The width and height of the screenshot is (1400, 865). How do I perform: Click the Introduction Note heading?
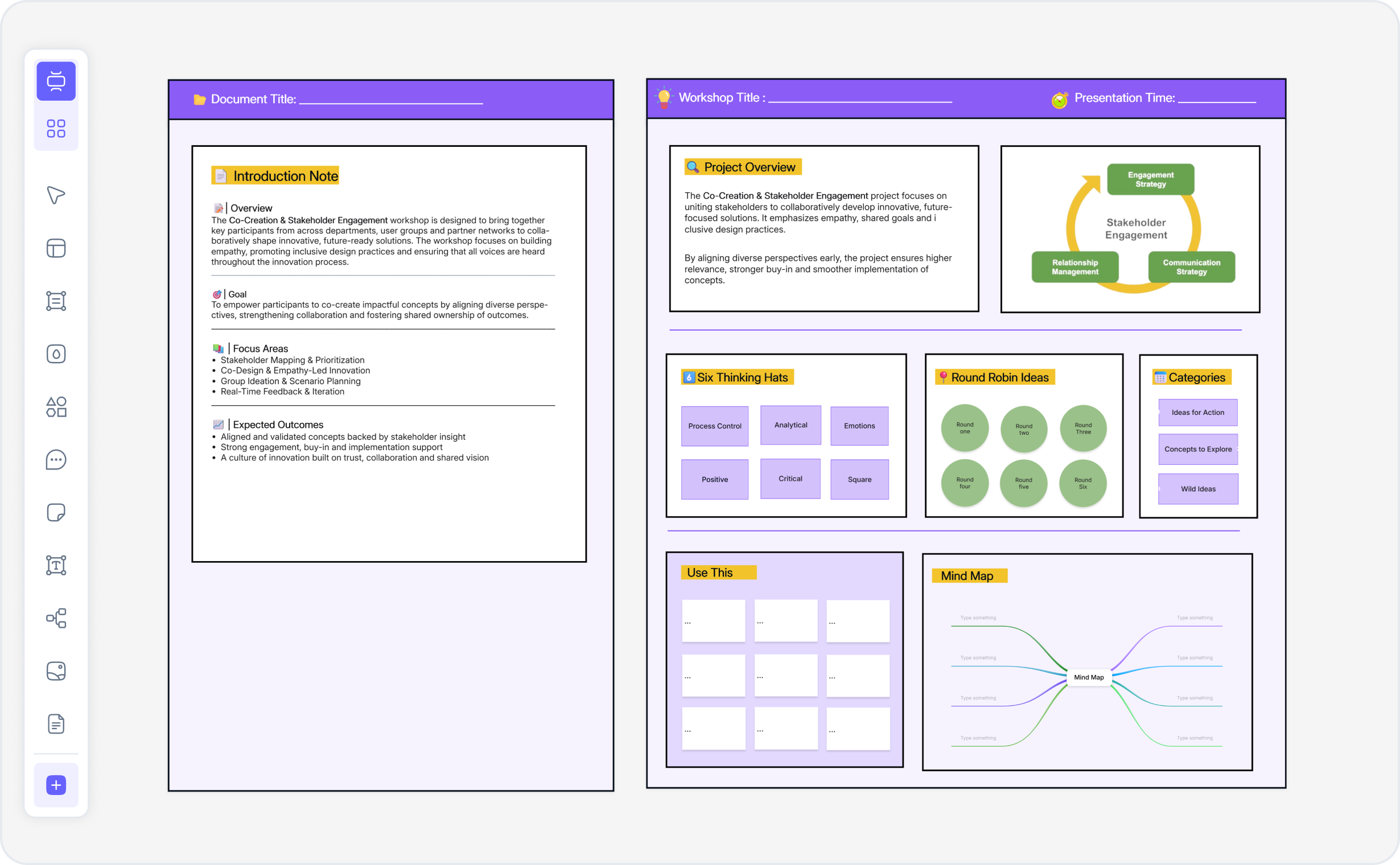click(x=275, y=176)
